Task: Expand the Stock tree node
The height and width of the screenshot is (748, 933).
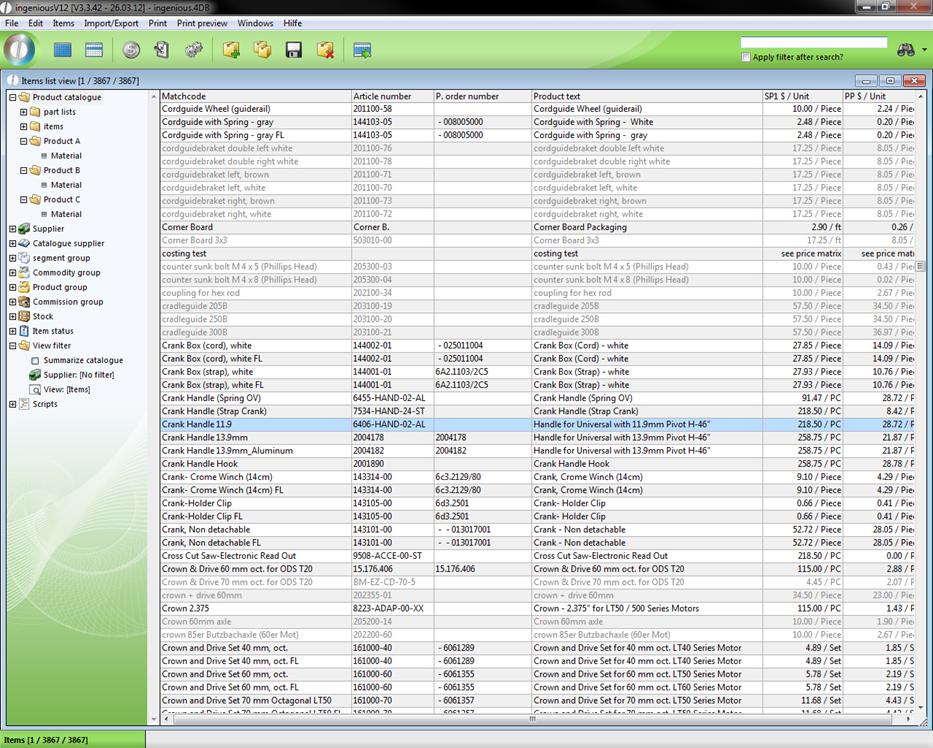Action: [x=13, y=317]
